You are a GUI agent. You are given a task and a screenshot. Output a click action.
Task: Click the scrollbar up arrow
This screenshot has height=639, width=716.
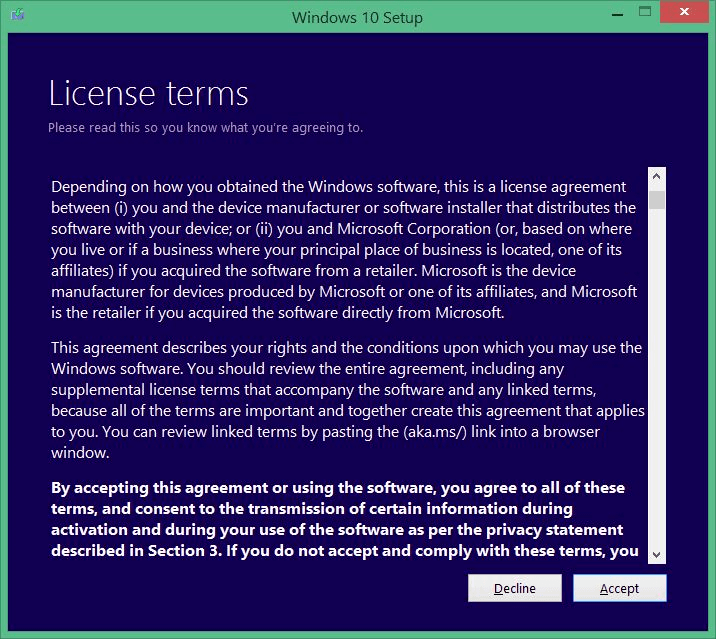tap(657, 176)
